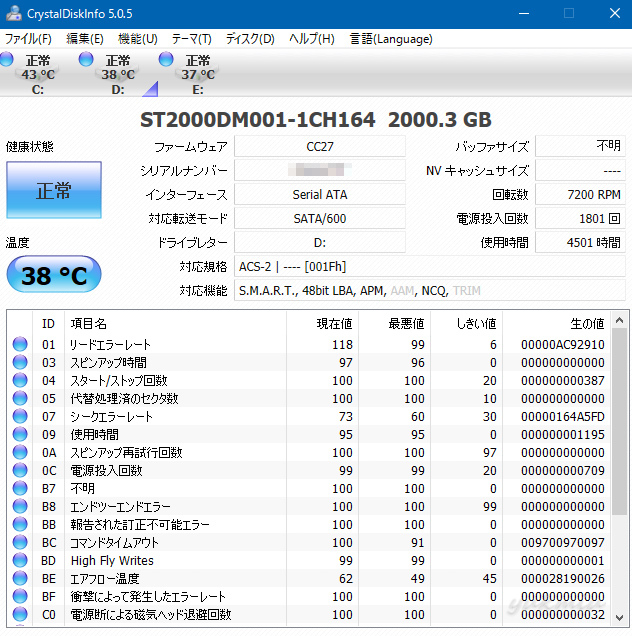
Task: Open the テーマ(T) menu
Action: (191, 39)
